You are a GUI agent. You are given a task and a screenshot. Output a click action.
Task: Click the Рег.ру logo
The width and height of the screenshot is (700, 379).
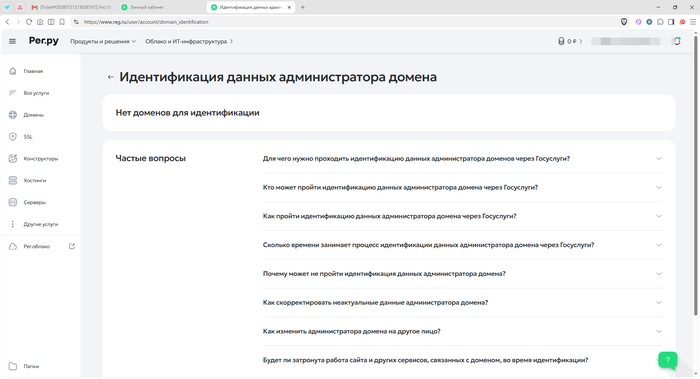43,41
